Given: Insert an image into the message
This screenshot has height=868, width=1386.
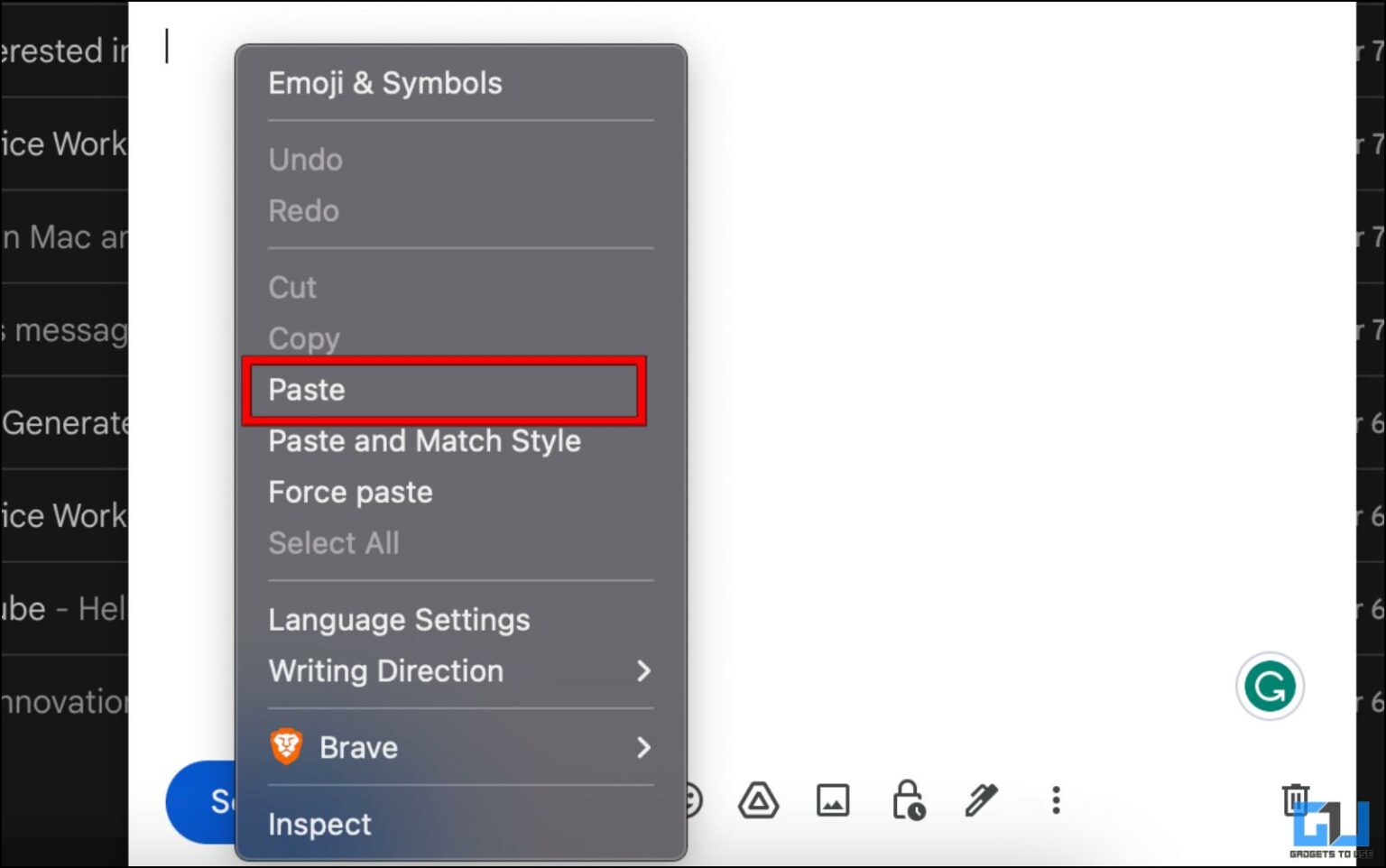Looking at the screenshot, I should (x=833, y=799).
